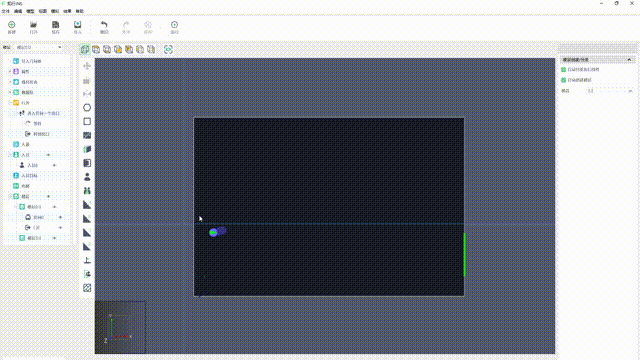Click the blue-green agent circle in the room
Image resolution: width=640 pixels, height=360 pixels.
213,233
